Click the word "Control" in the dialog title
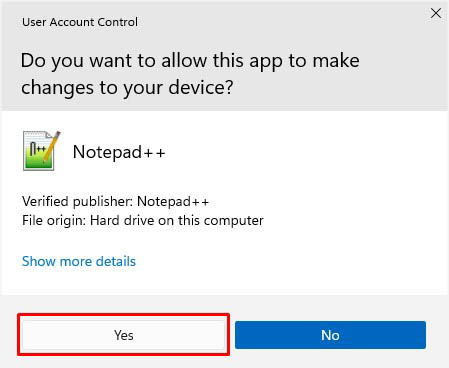Viewport: 449px width, 368px height. coord(116,22)
